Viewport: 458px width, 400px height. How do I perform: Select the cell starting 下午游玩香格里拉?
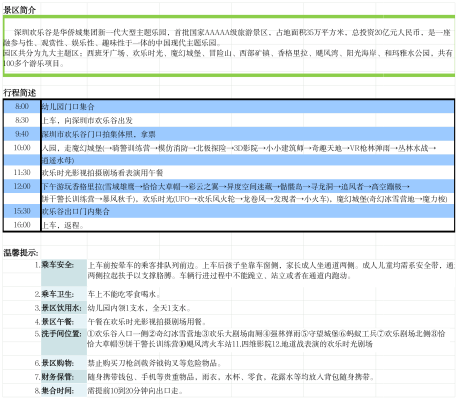248,186
